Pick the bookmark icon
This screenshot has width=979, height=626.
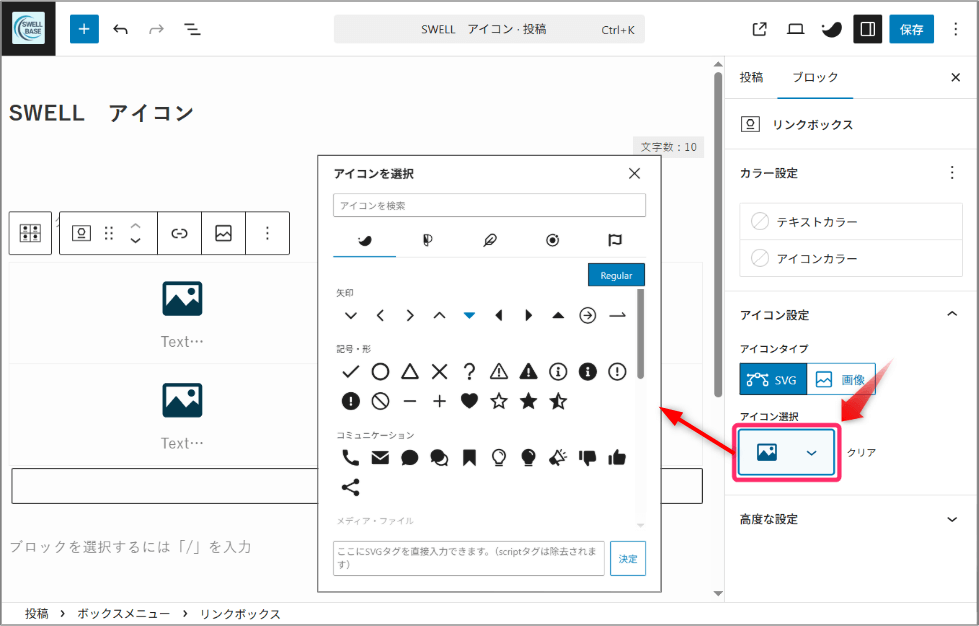coord(470,458)
